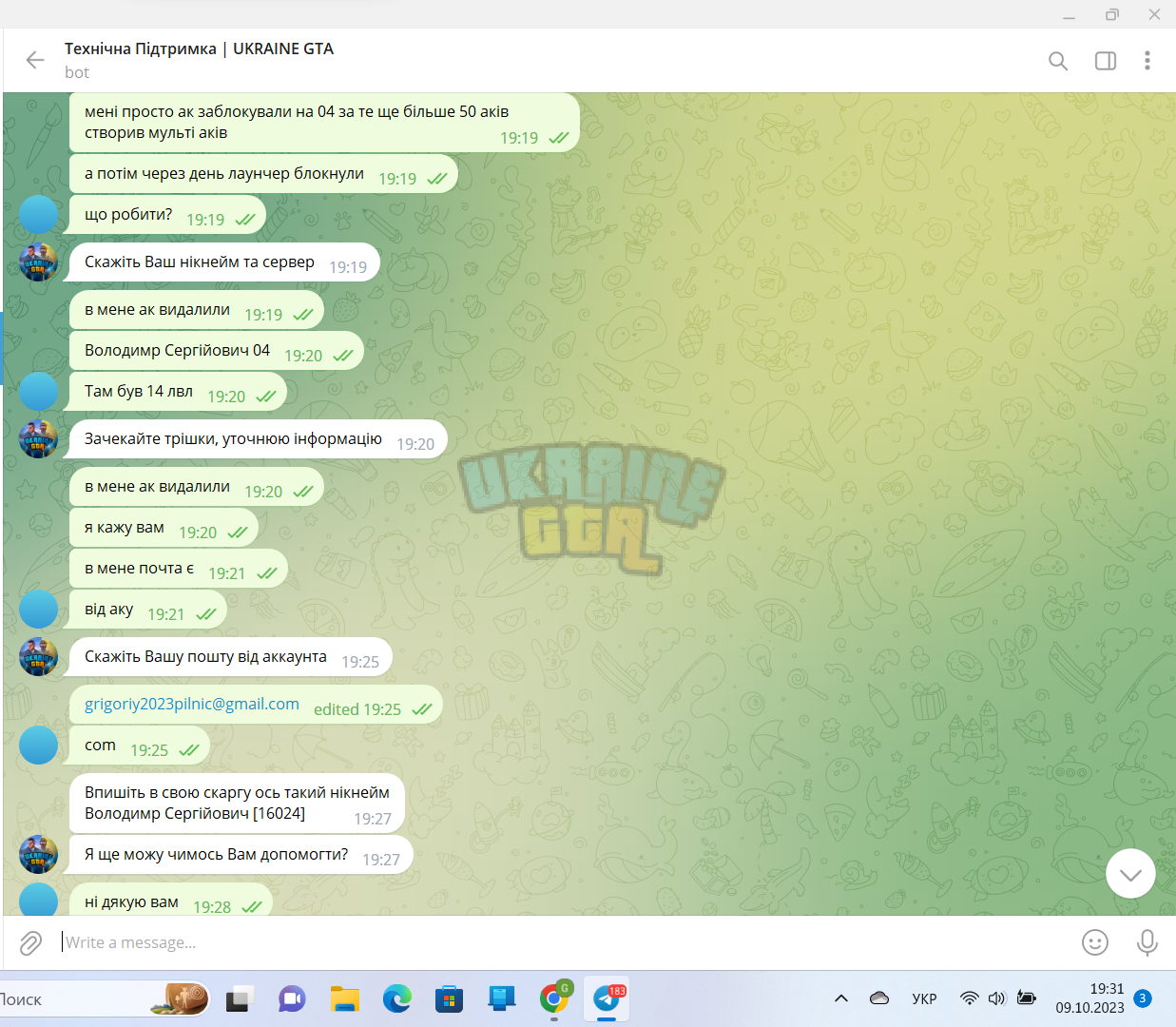Open the chat title 'Технічна Підтримка | UKRAINE GTA'
The image size is (1176, 1027).
click(x=199, y=48)
